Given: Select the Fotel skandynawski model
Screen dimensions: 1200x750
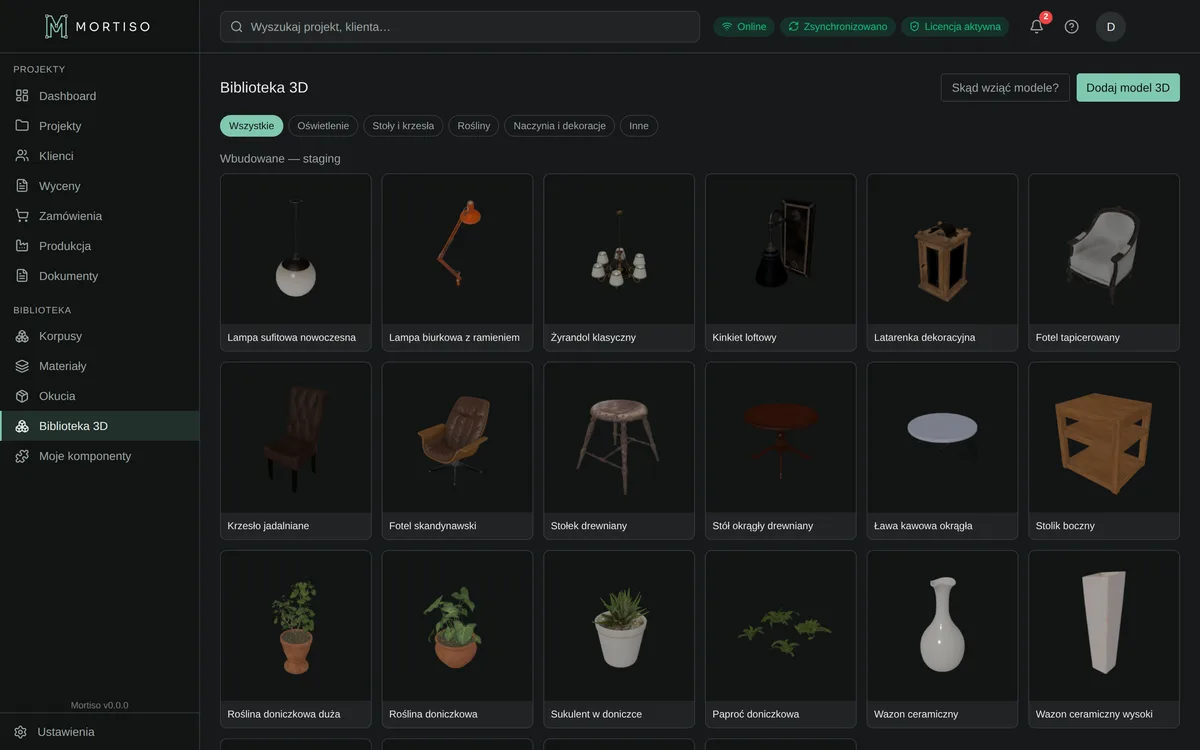Looking at the screenshot, I should (x=458, y=451).
